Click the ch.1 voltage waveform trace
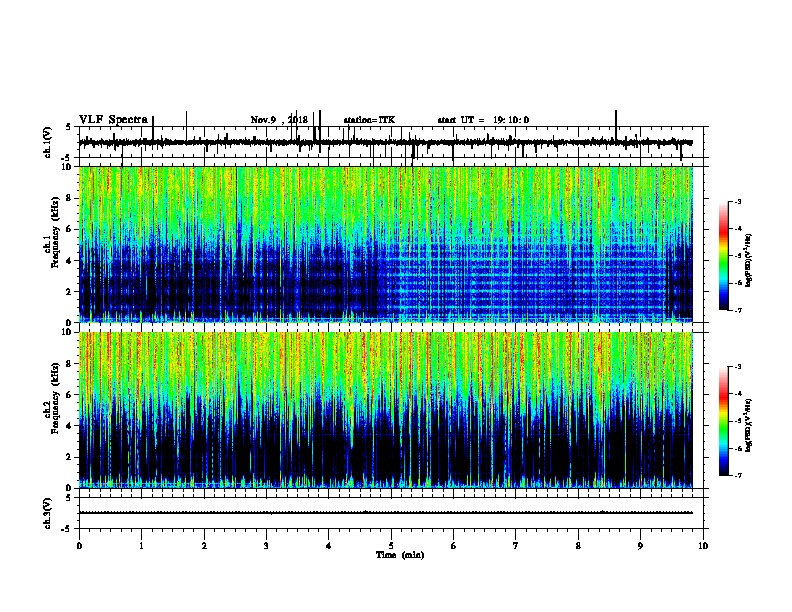 coord(385,142)
